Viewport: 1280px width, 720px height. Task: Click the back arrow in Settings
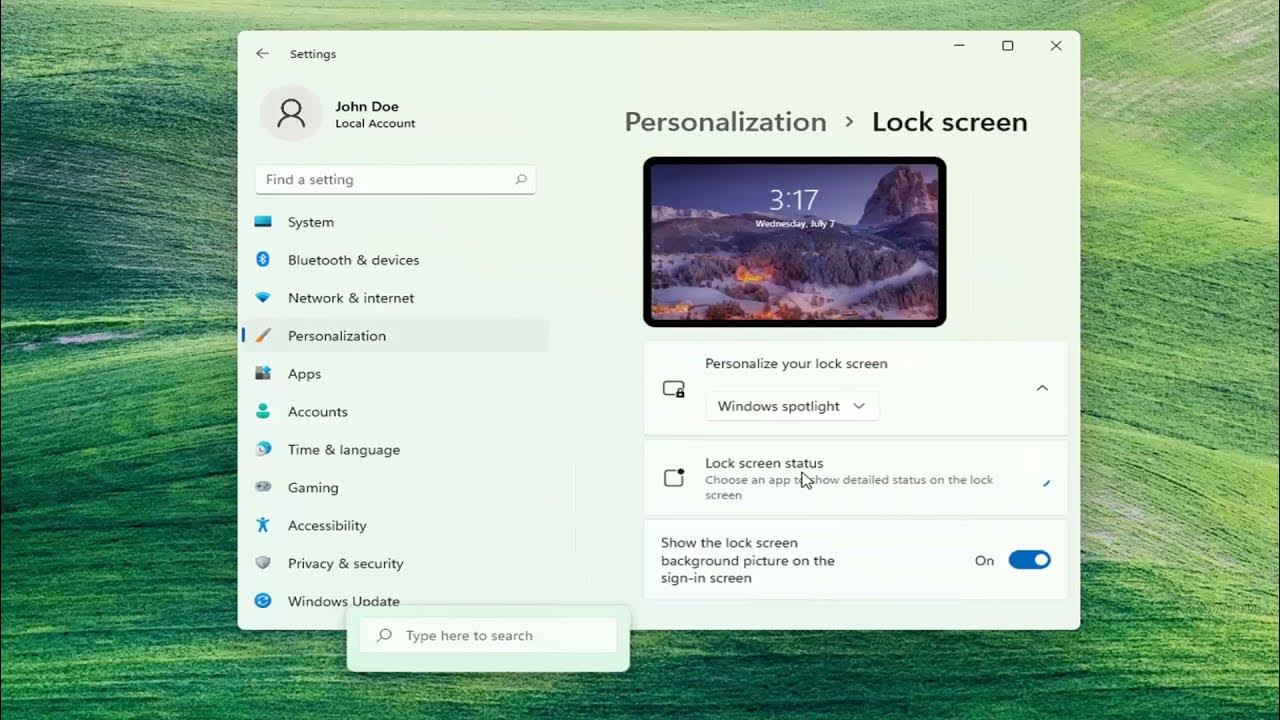pyautogui.click(x=262, y=54)
